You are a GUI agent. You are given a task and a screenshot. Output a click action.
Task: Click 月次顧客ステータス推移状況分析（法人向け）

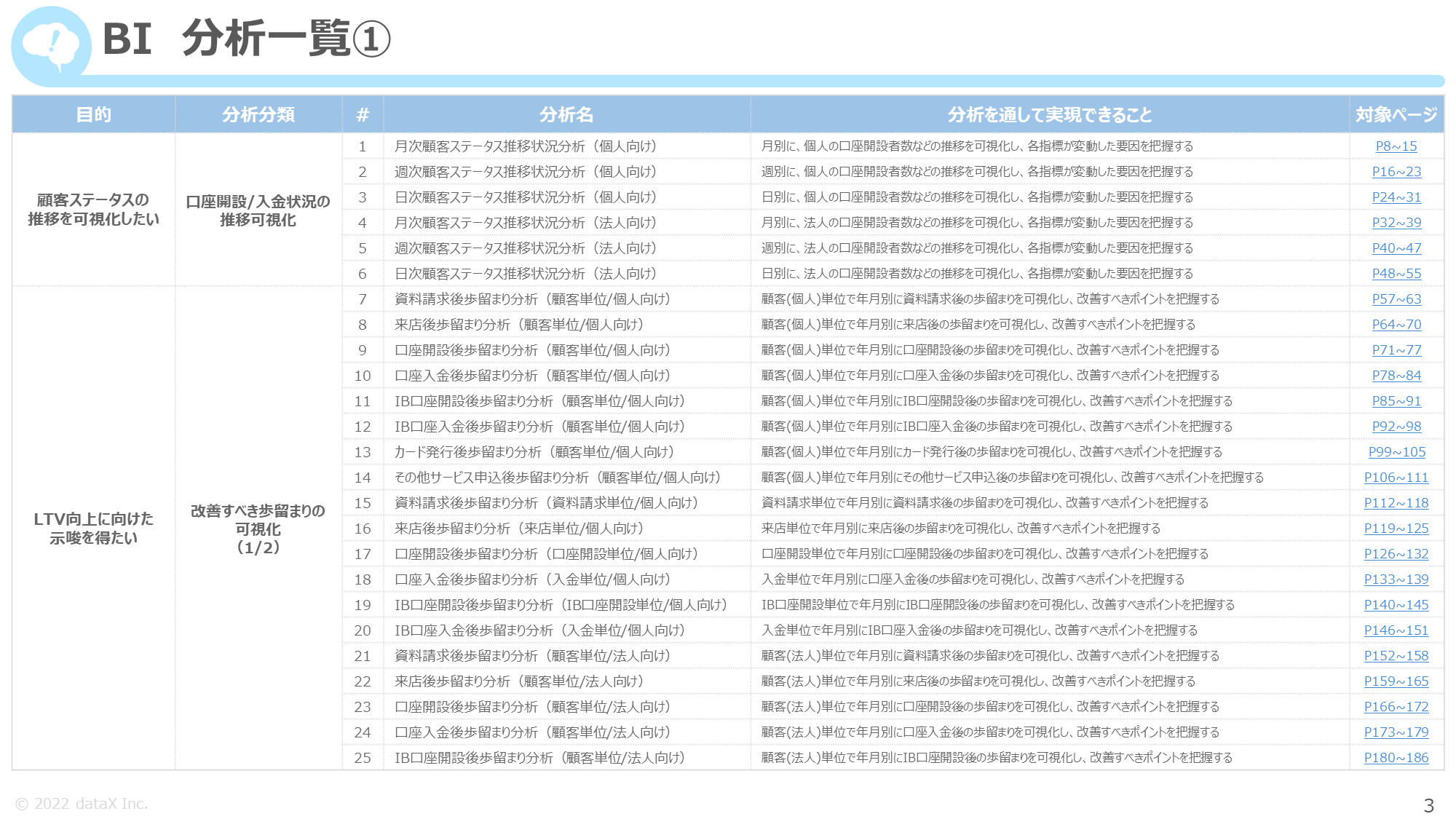(x=526, y=223)
